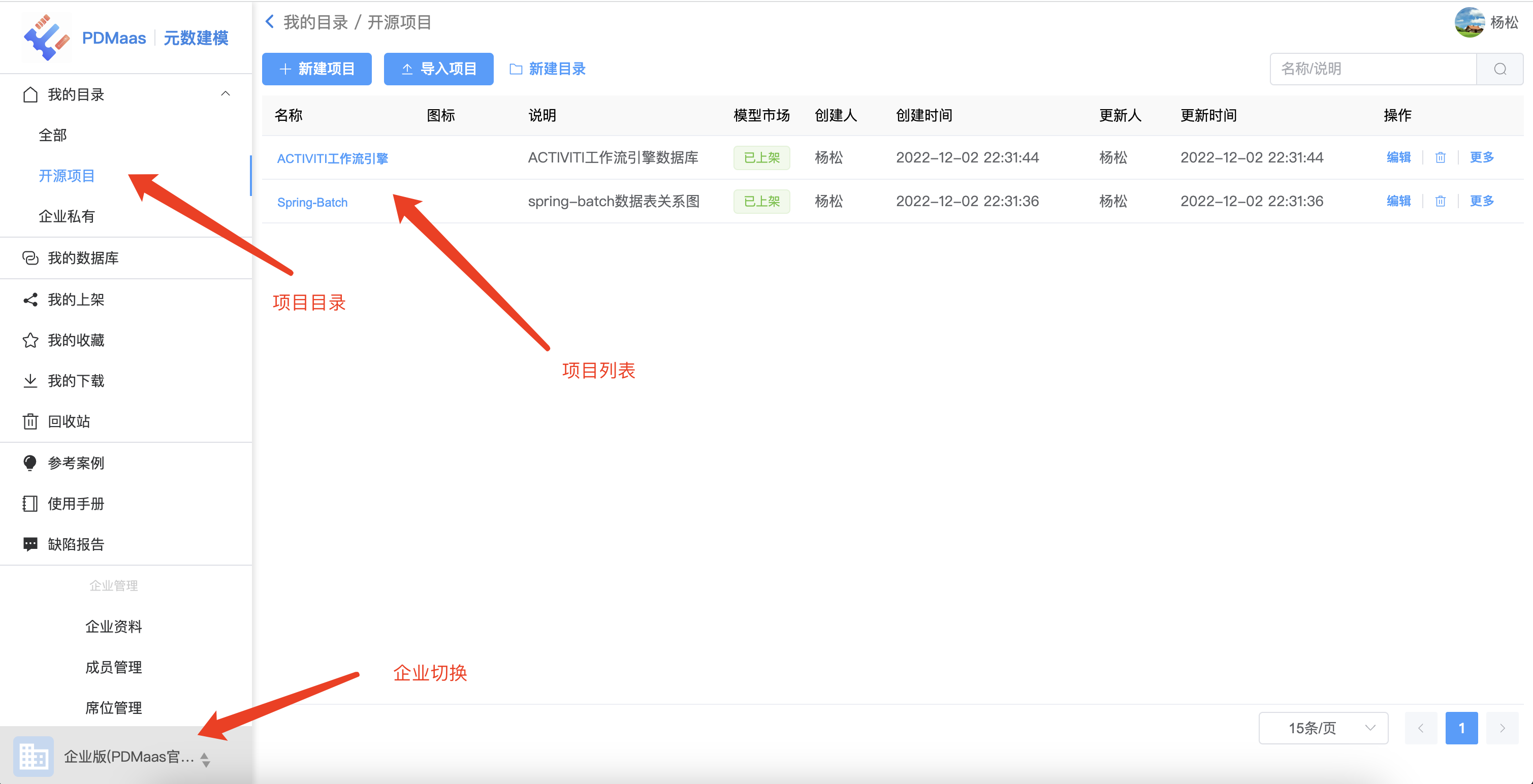1533x784 pixels.
Task: Open 我的收藏 favorites
Action: pyautogui.click(x=76, y=340)
